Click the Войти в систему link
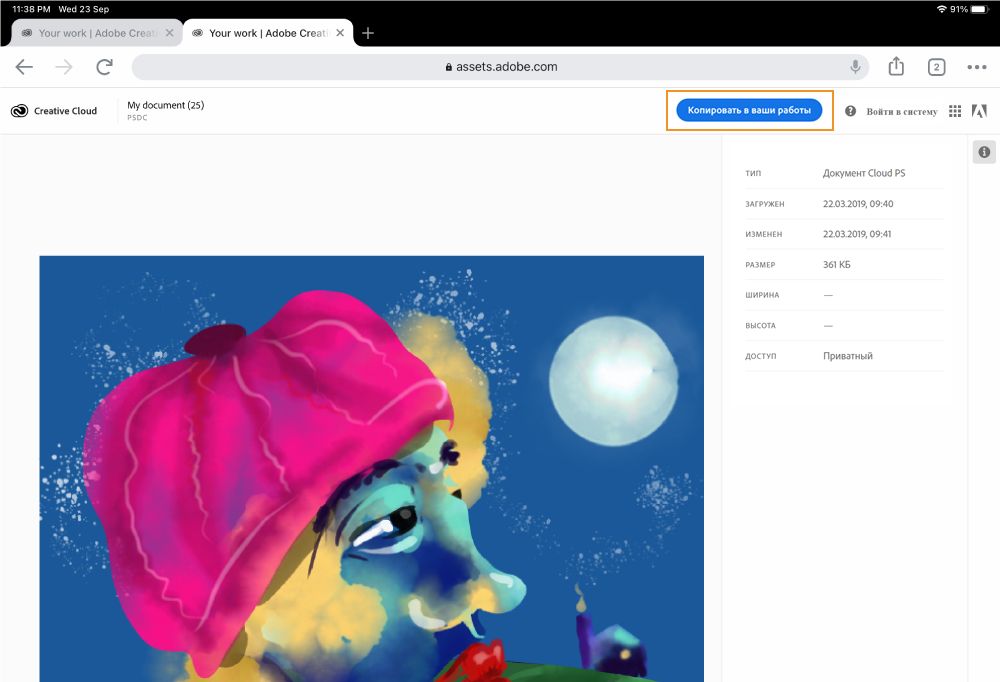 pos(903,111)
